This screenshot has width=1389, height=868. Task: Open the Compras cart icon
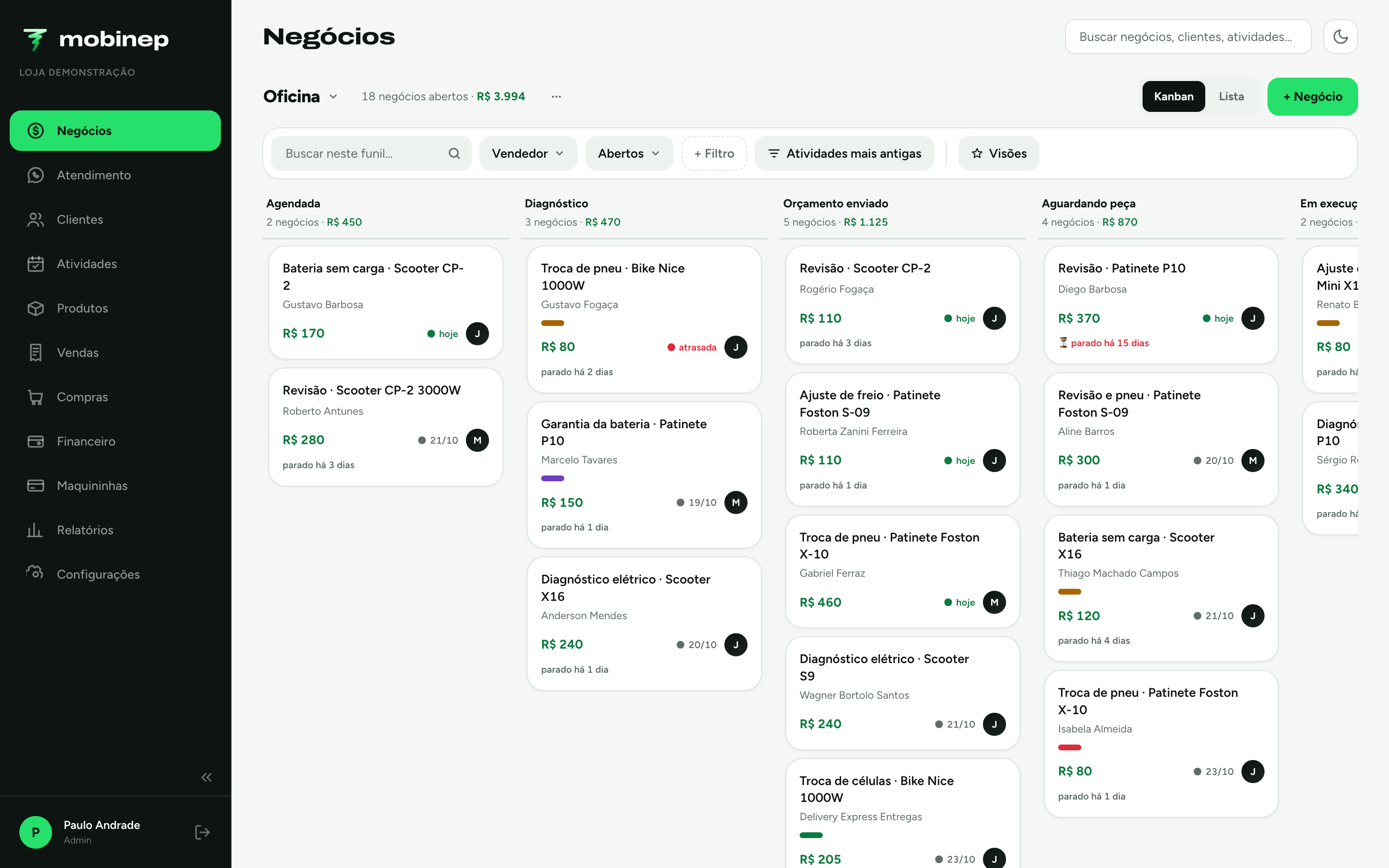(x=36, y=397)
